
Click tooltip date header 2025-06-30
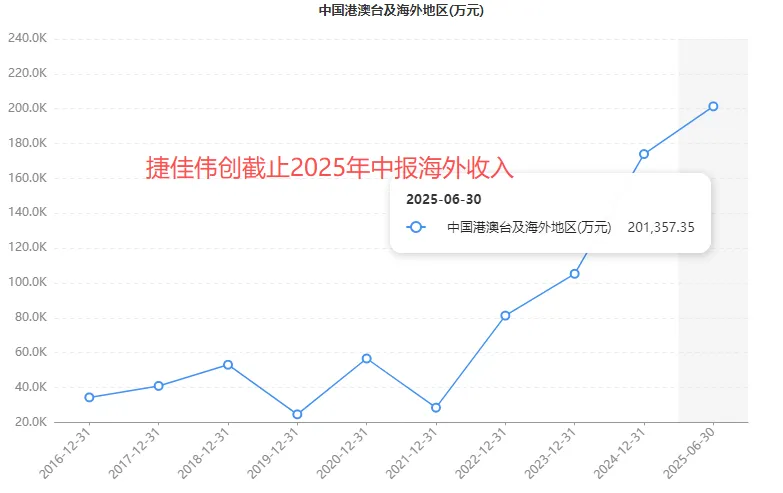pyautogui.click(x=444, y=199)
